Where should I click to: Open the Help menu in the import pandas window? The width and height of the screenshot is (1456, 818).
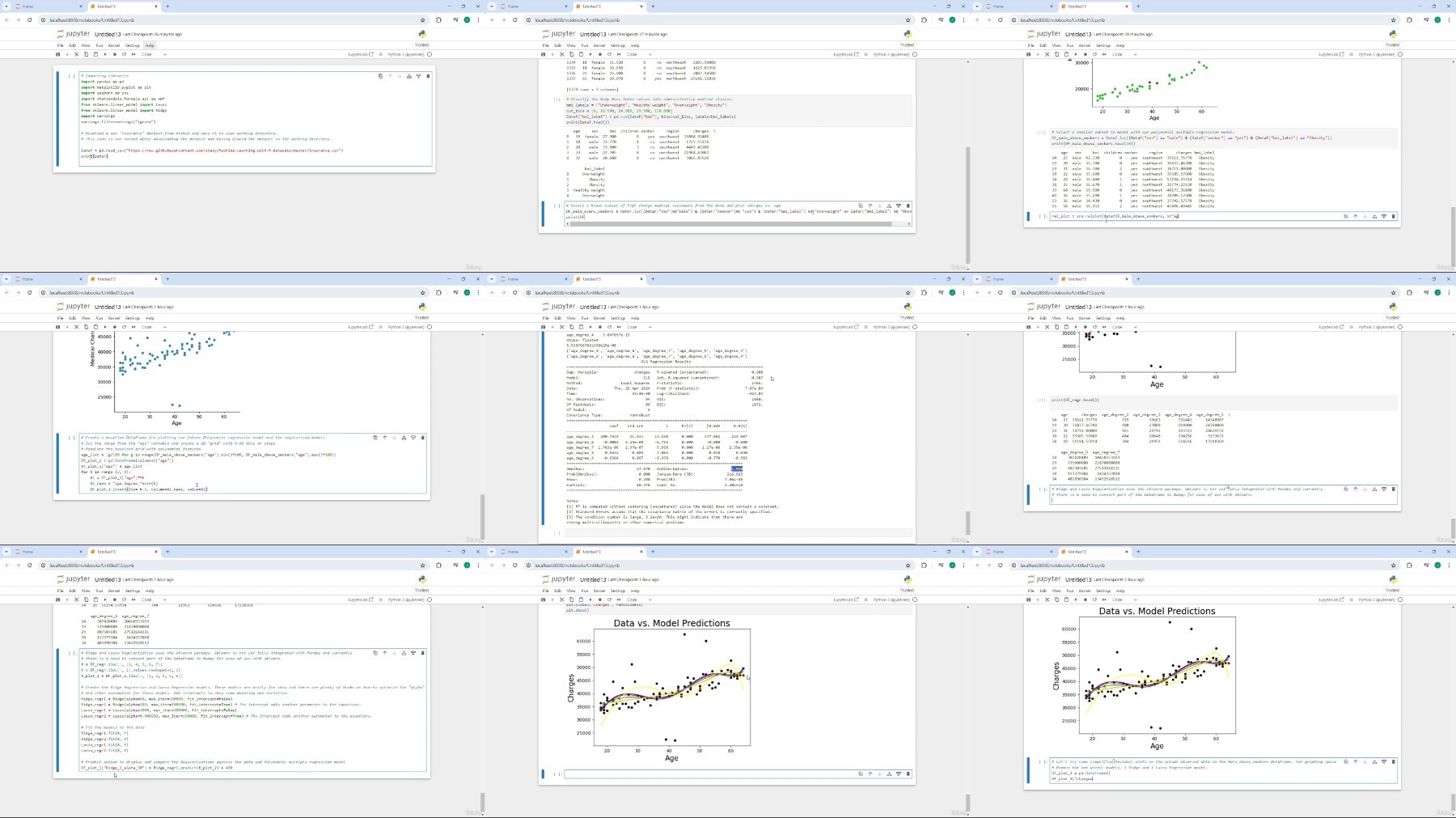(150, 45)
